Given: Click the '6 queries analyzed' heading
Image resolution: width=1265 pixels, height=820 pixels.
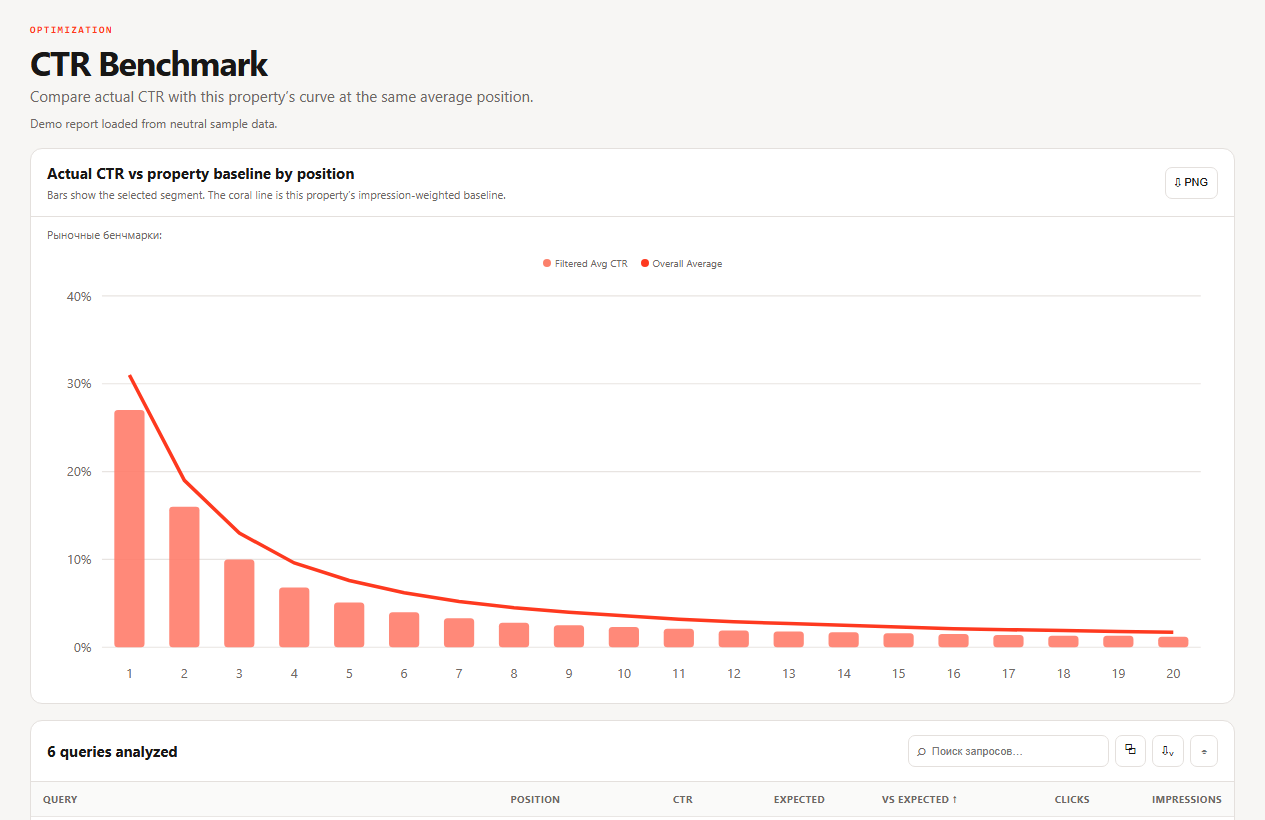Looking at the screenshot, I should pyautogui.click(x=112, y=752).
